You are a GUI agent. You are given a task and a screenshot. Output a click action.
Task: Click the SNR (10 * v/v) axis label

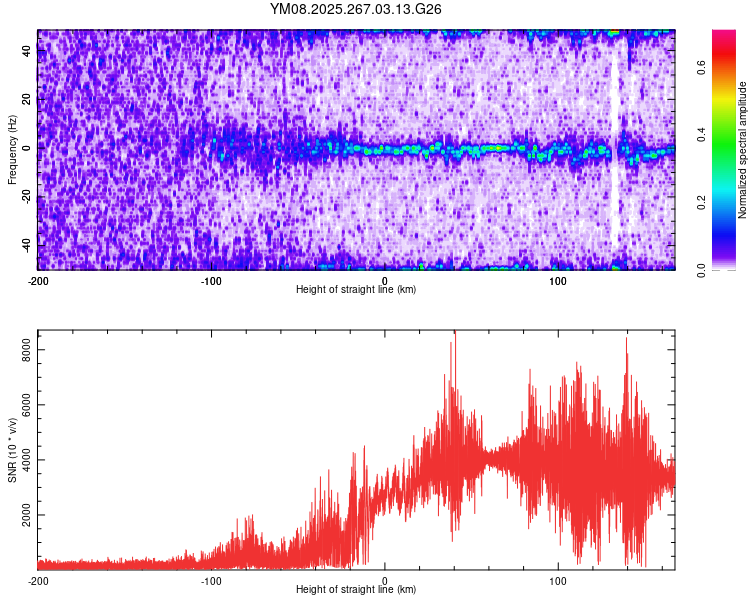tap(12, 450)
